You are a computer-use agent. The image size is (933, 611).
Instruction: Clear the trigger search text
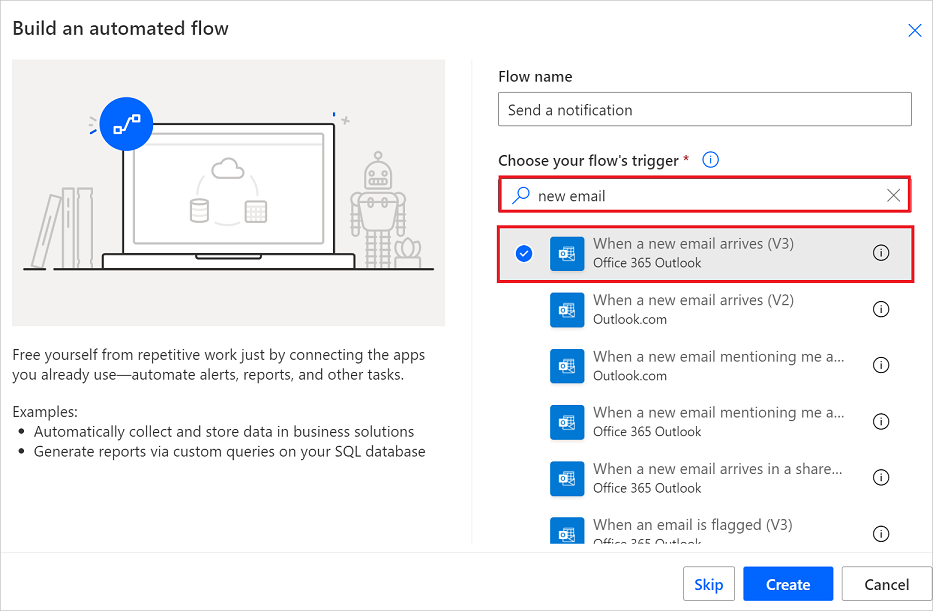(893, 195)
